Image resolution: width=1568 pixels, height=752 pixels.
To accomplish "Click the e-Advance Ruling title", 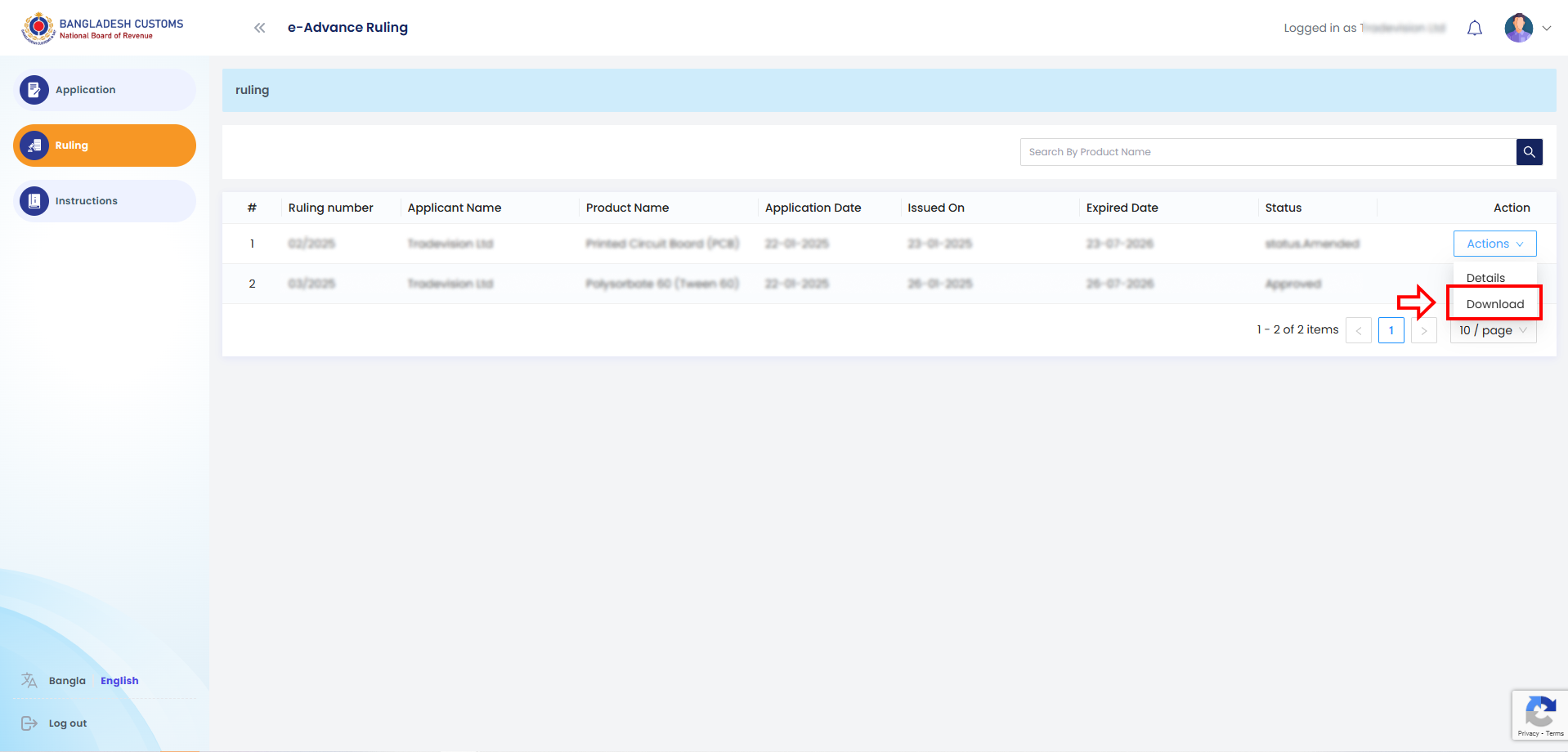I will tap(347, 28).
